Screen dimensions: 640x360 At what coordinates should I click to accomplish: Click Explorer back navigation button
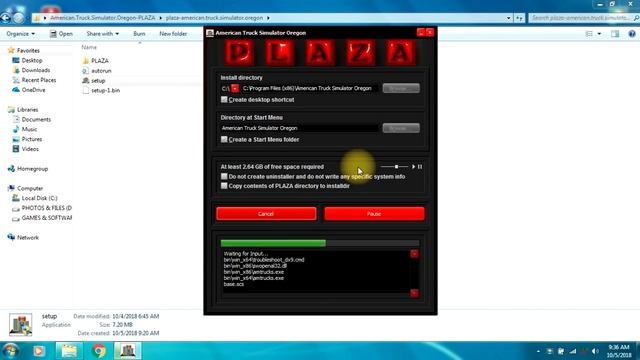[6, 18]
